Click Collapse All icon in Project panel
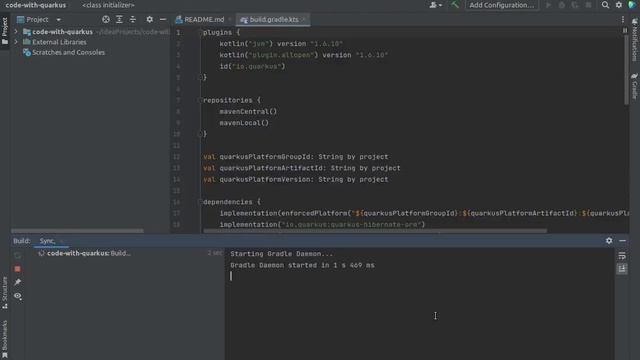 pos(133,20)
